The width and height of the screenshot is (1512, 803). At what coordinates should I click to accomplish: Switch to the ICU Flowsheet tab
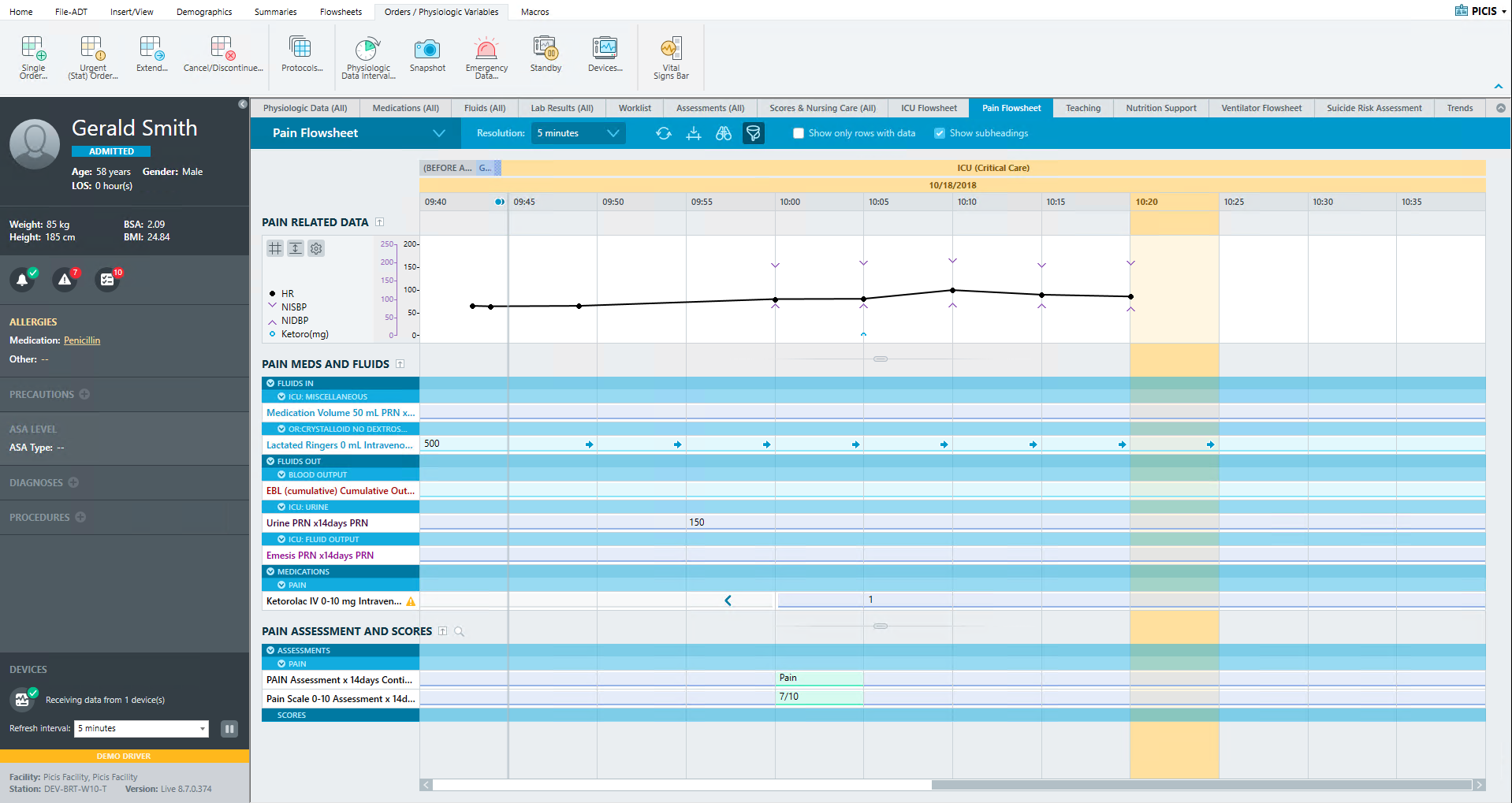tap(929, 108)
